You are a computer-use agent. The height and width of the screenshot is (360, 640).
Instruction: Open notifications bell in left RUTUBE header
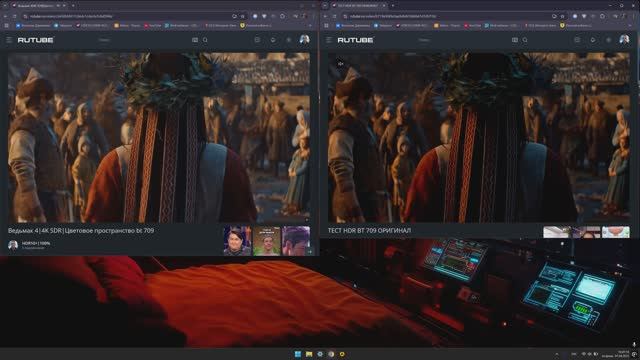(273, 40)
